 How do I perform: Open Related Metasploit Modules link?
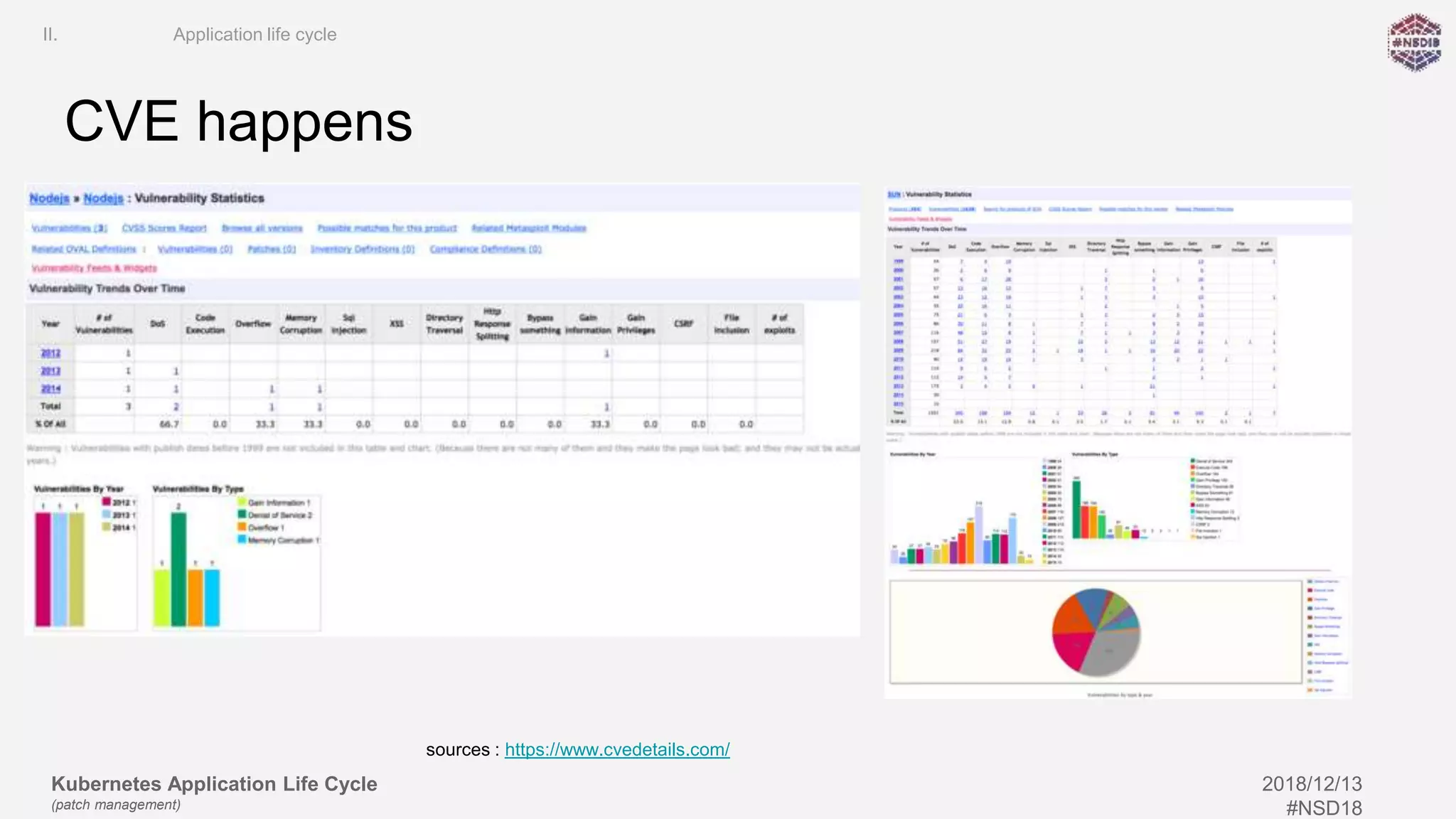tap(529, 228)
